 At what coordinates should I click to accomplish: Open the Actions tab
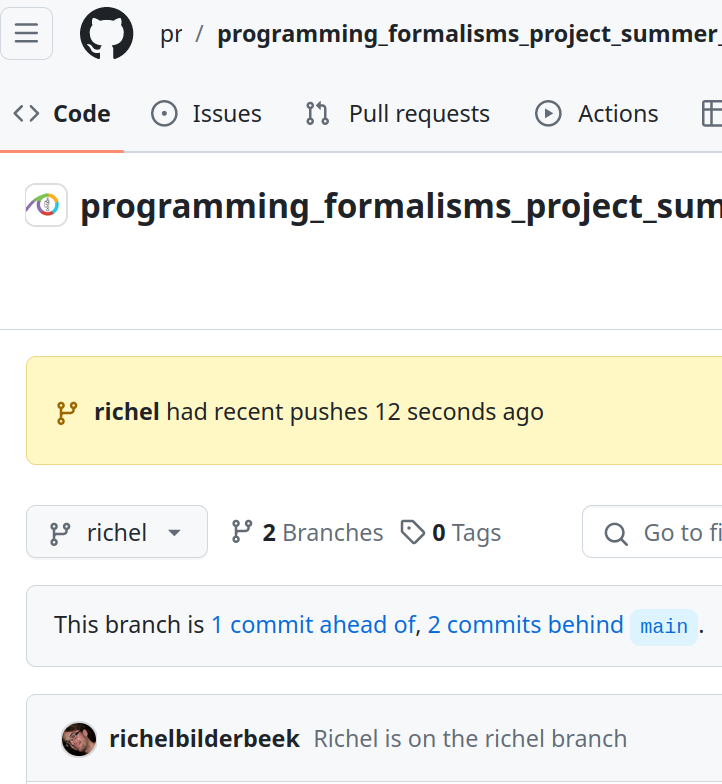596,114
